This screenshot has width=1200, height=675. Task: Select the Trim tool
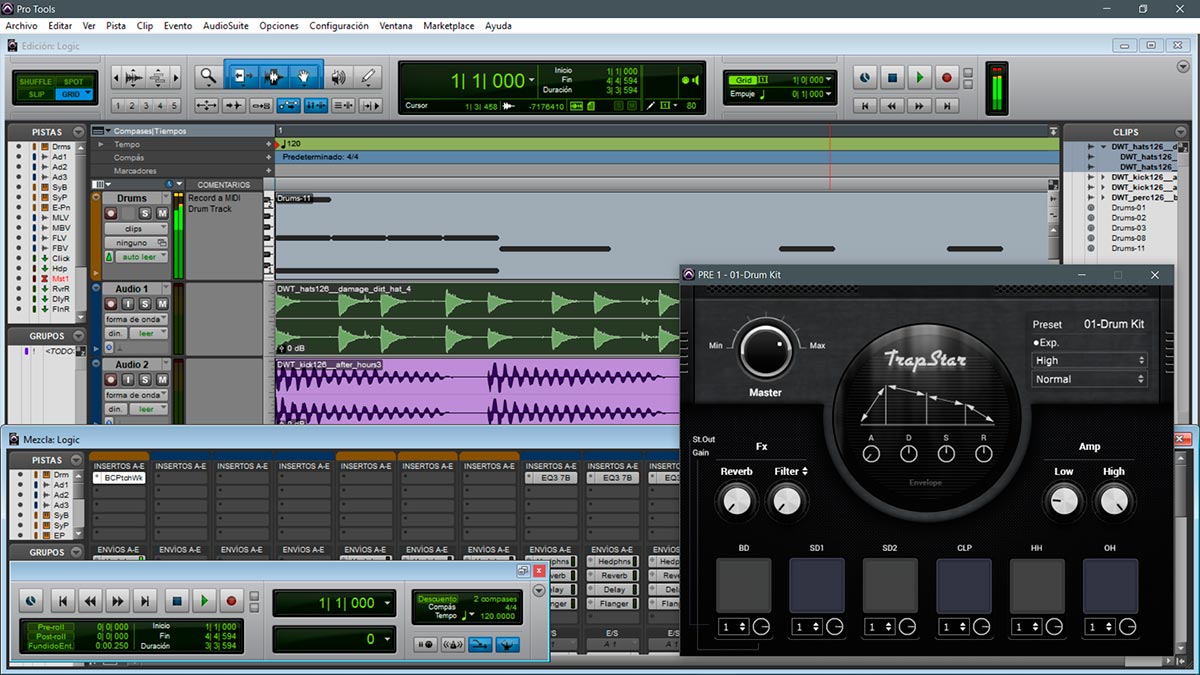(242, 75)
